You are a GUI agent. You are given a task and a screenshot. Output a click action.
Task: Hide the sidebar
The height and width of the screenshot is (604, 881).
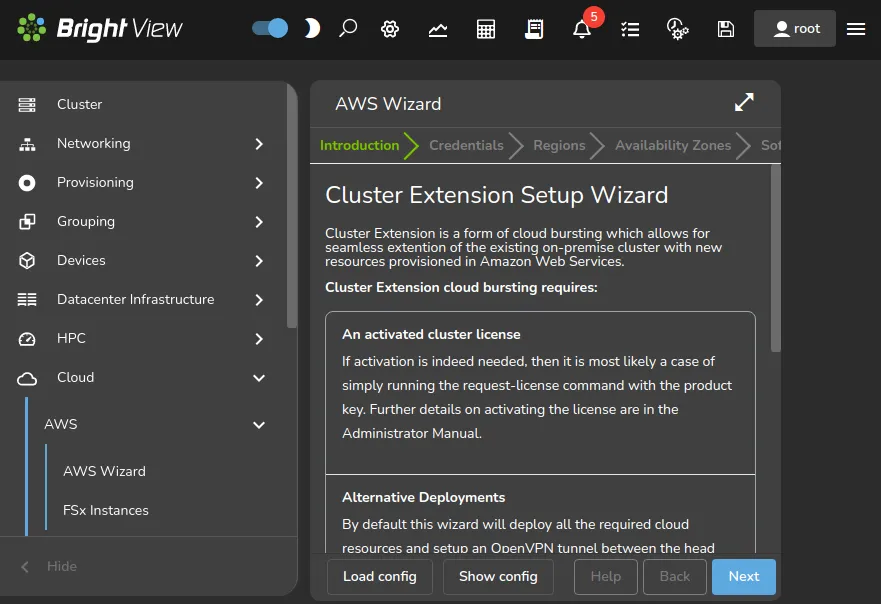pos(62,566)
